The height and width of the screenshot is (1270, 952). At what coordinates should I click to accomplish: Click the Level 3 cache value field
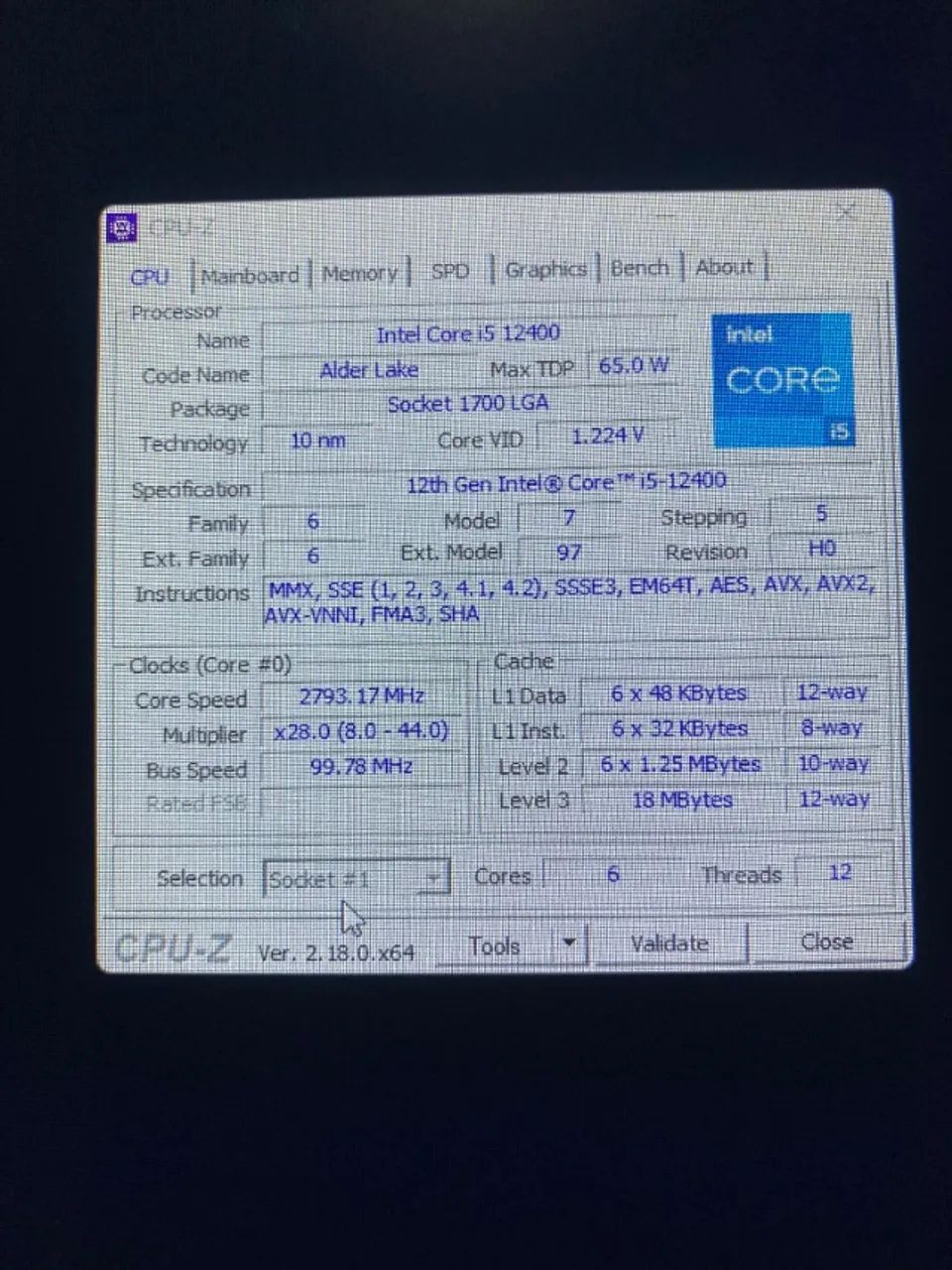pyautogui.click(x=680, y=800)
